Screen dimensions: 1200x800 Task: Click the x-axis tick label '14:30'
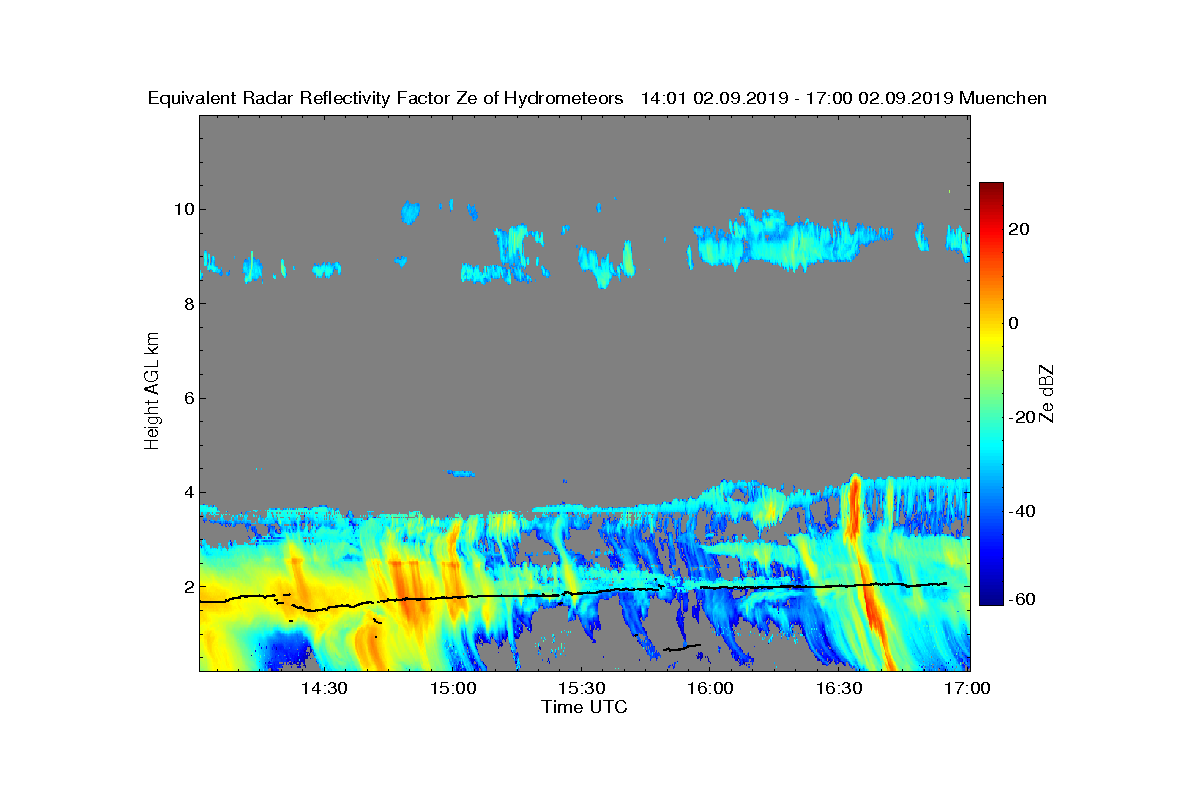pyautogui.click(x=324, y=689)
